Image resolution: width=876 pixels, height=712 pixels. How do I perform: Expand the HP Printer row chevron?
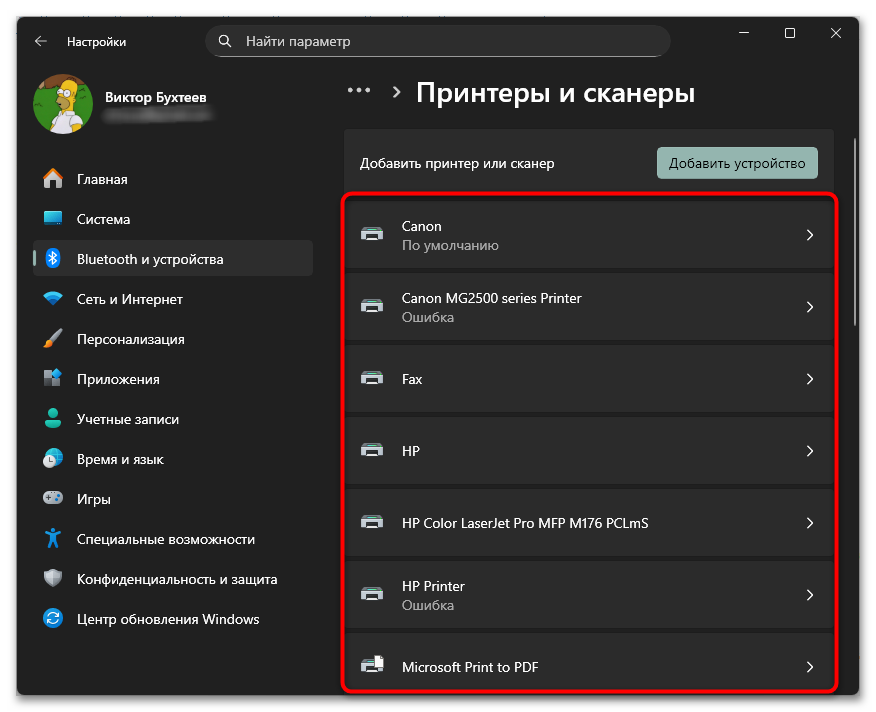point(810,595)
